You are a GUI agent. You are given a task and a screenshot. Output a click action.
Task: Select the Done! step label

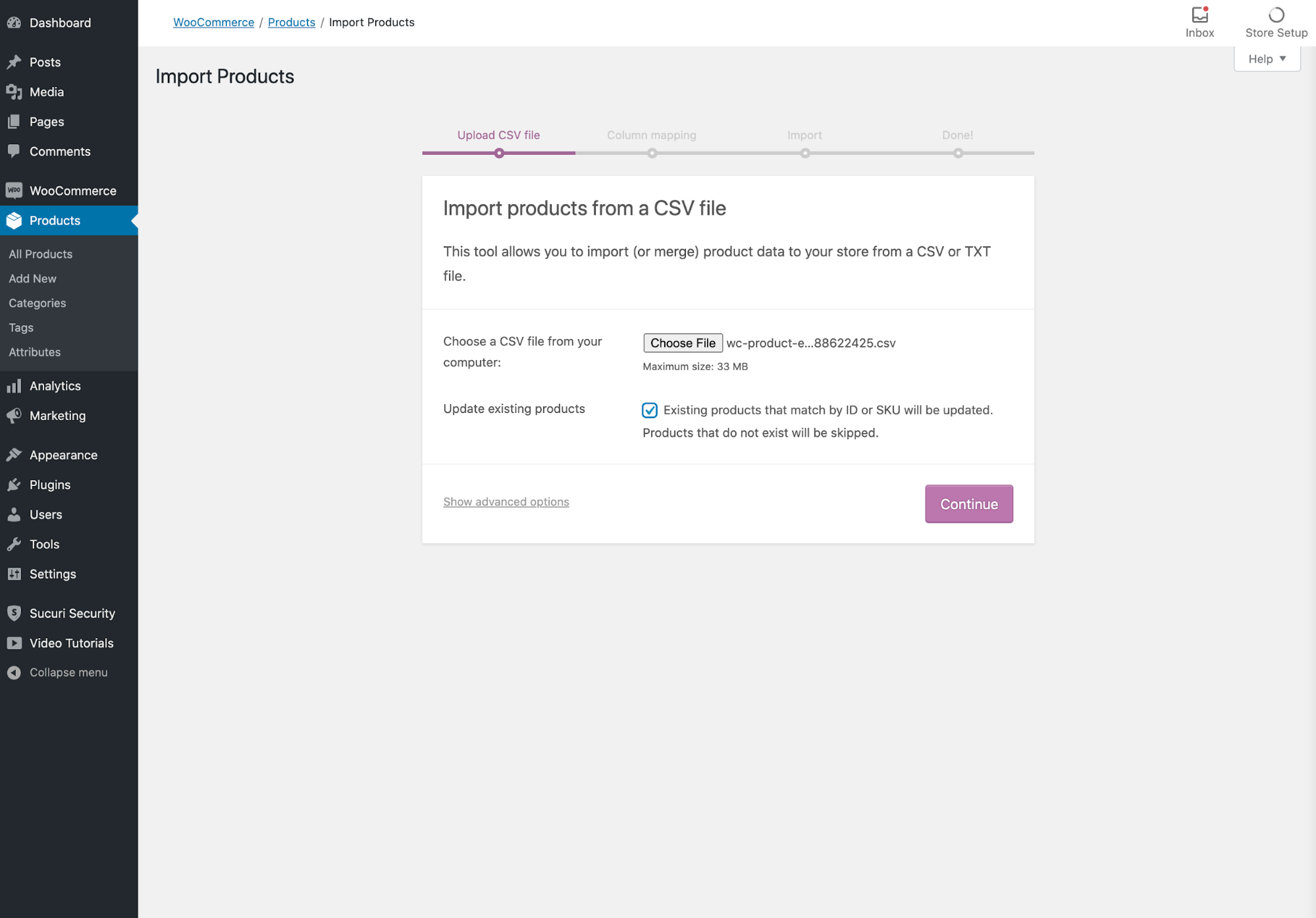(957, 135)
